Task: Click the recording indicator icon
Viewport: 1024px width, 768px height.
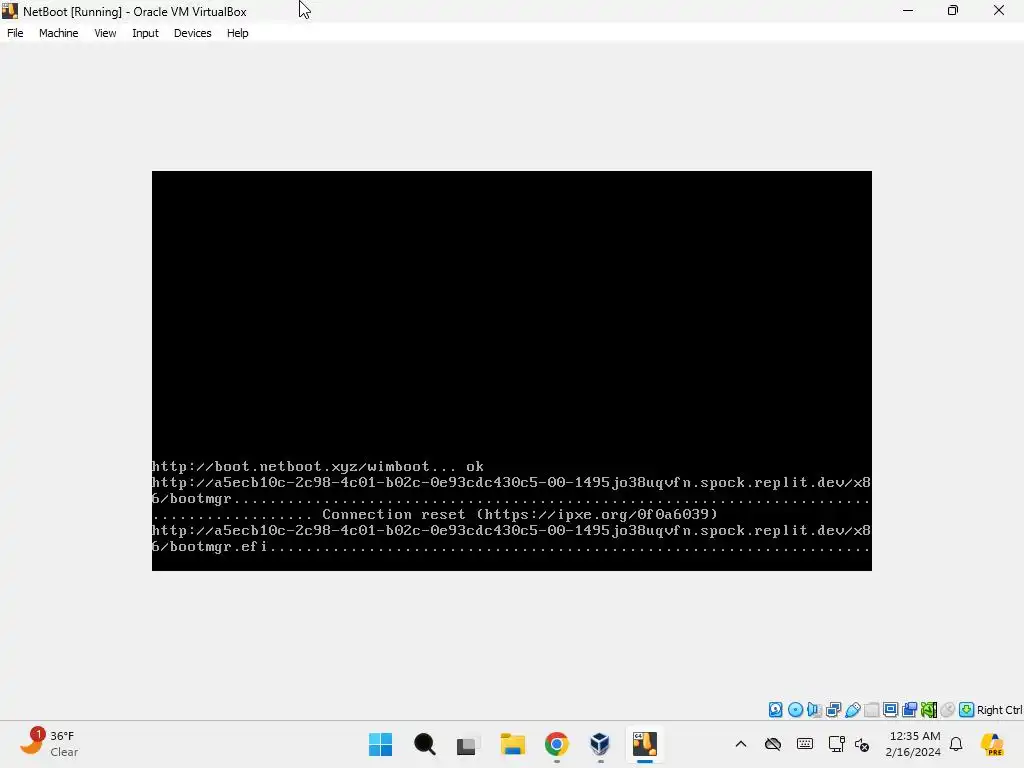Action: click(909, 710)
